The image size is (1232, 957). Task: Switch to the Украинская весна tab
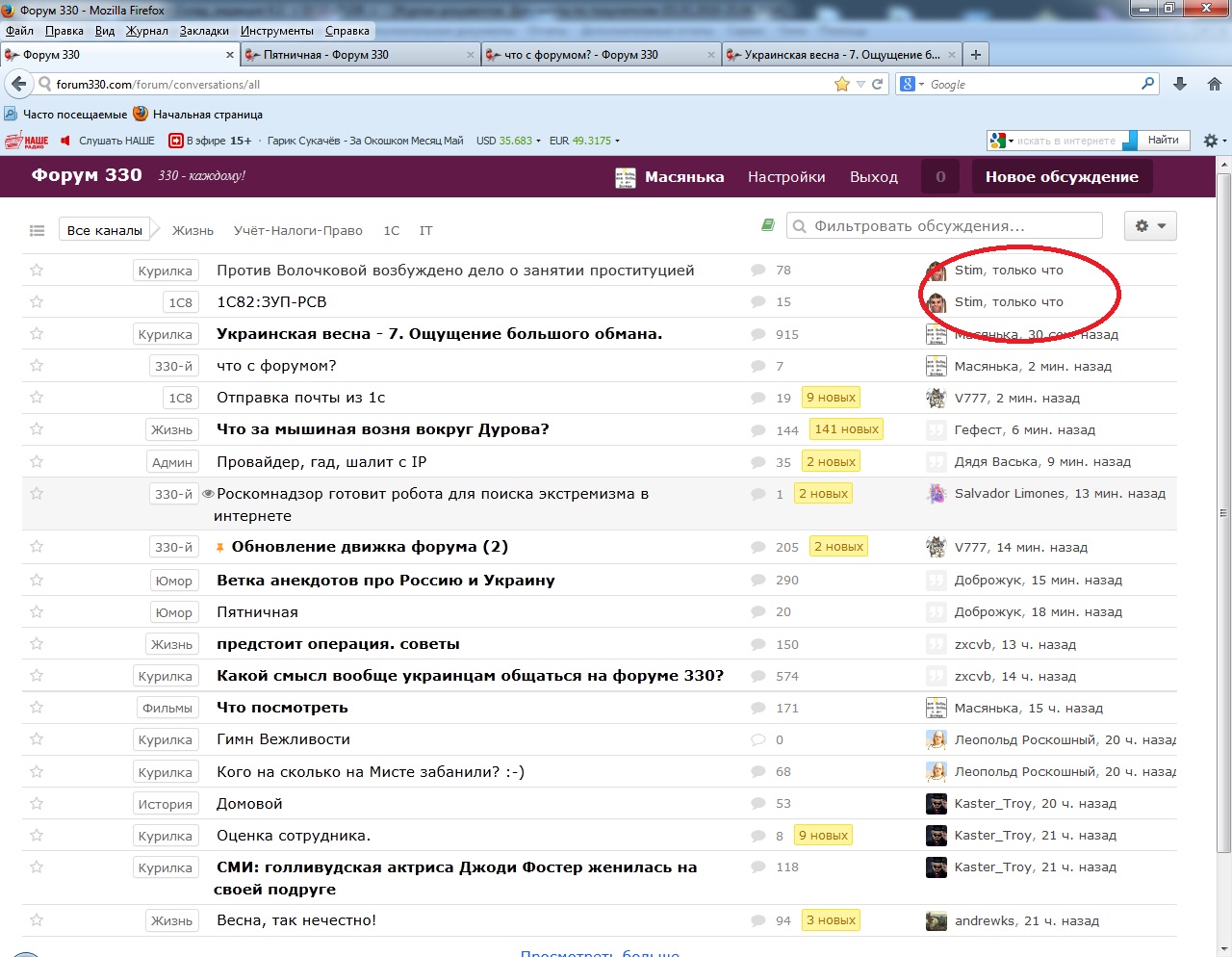841,55
